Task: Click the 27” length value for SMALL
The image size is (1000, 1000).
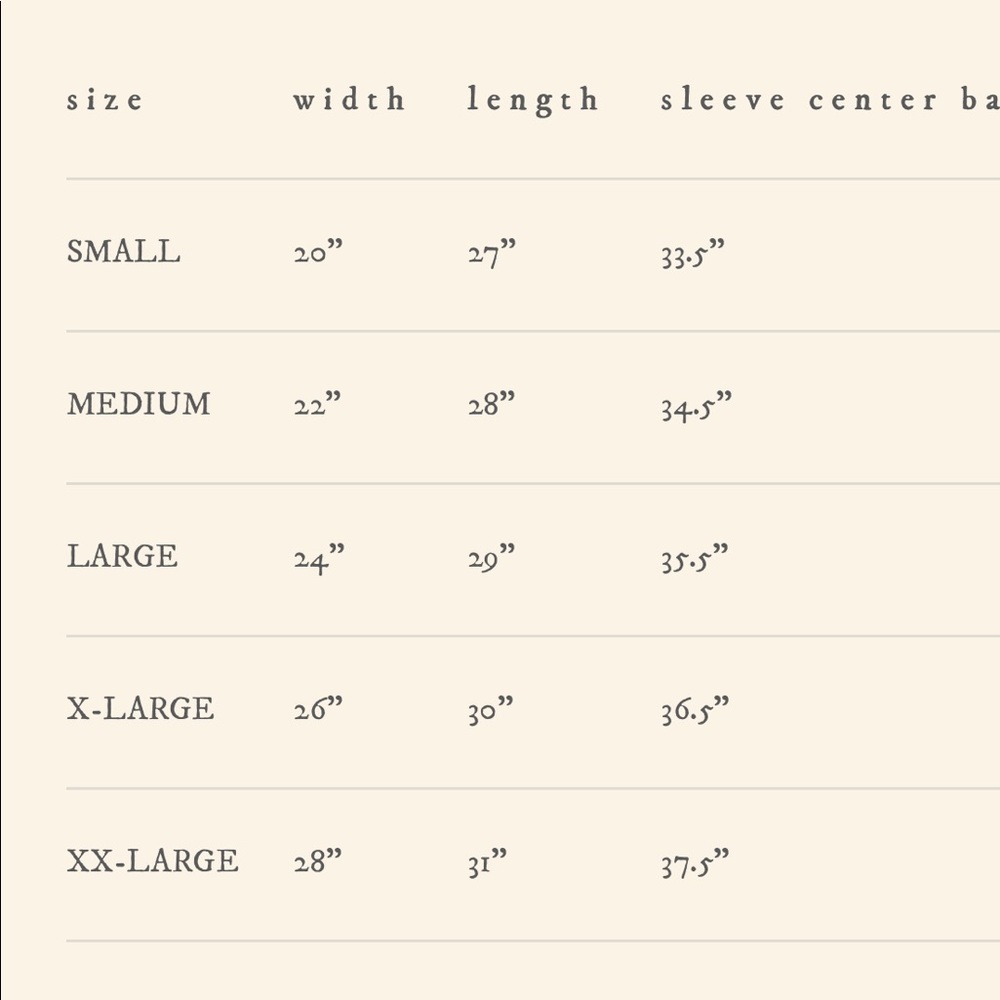Action: [x=491, y=253]
